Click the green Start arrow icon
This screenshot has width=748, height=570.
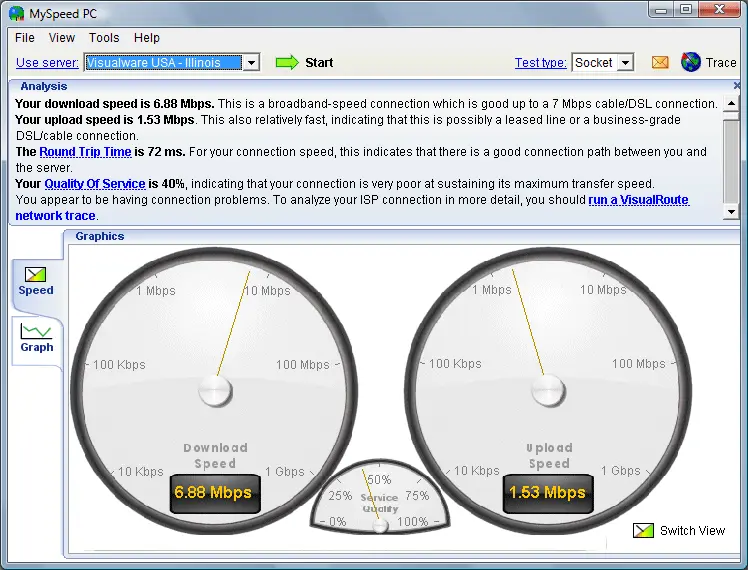(x=287, y=62)
